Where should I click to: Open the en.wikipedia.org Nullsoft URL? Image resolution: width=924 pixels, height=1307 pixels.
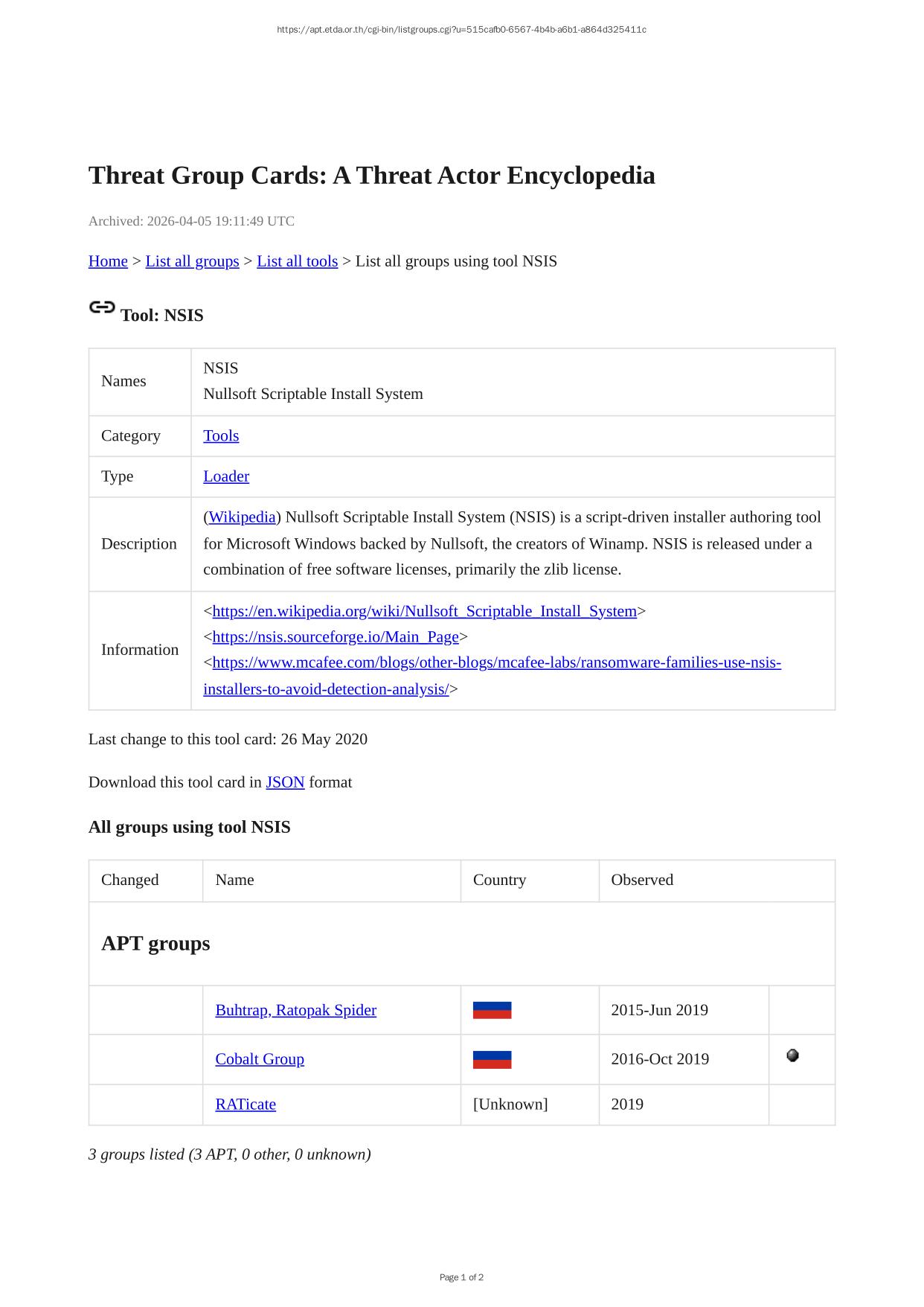(424, 611)
